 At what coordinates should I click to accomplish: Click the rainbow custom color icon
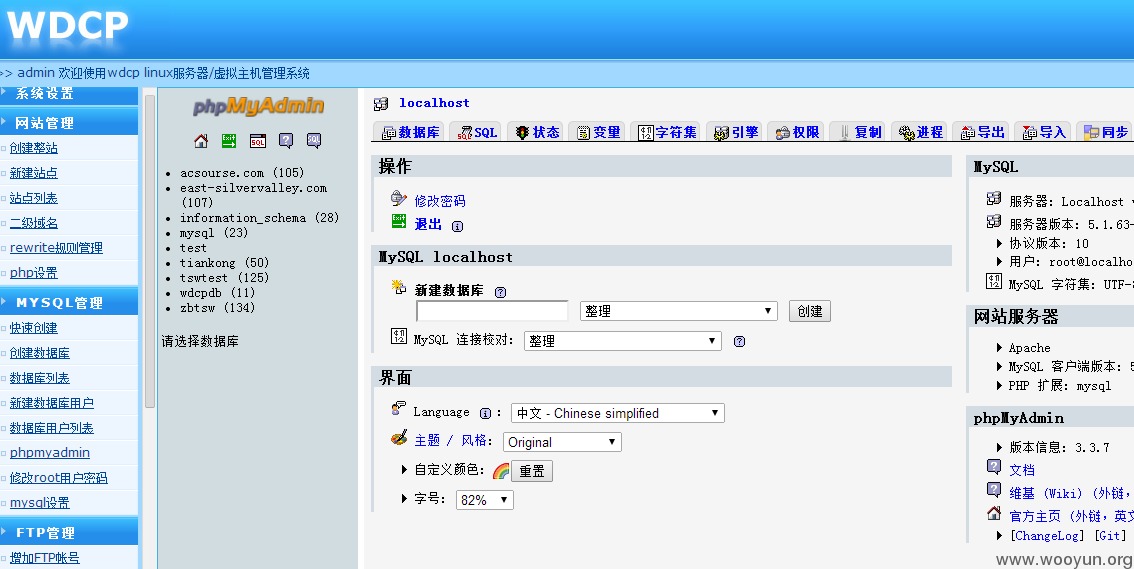[x=500, y=471]
